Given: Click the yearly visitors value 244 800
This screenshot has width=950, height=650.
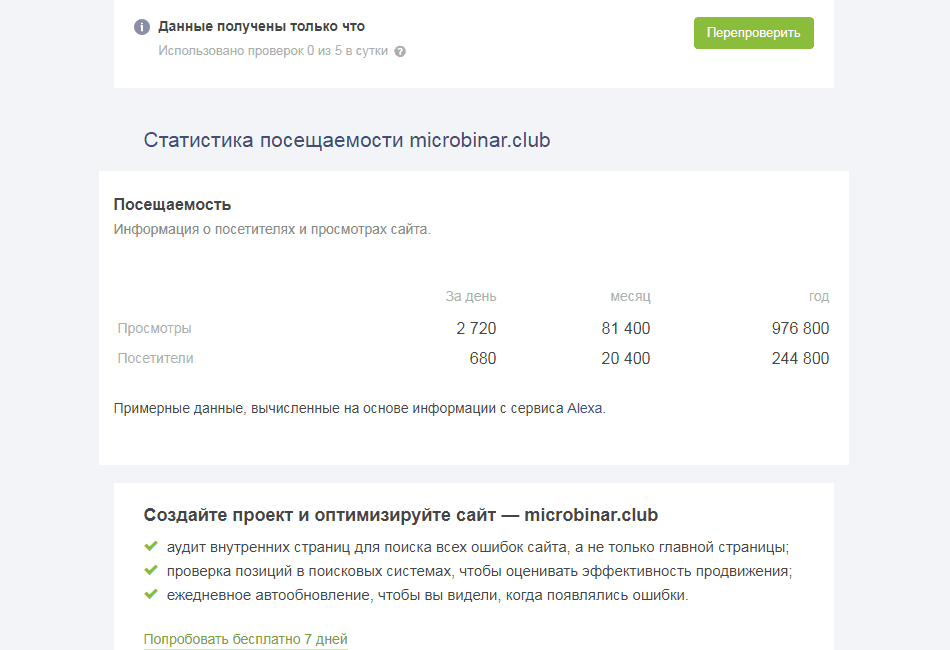Looking at the screenshot, I should pyautogui.click(x=800, y=358).
